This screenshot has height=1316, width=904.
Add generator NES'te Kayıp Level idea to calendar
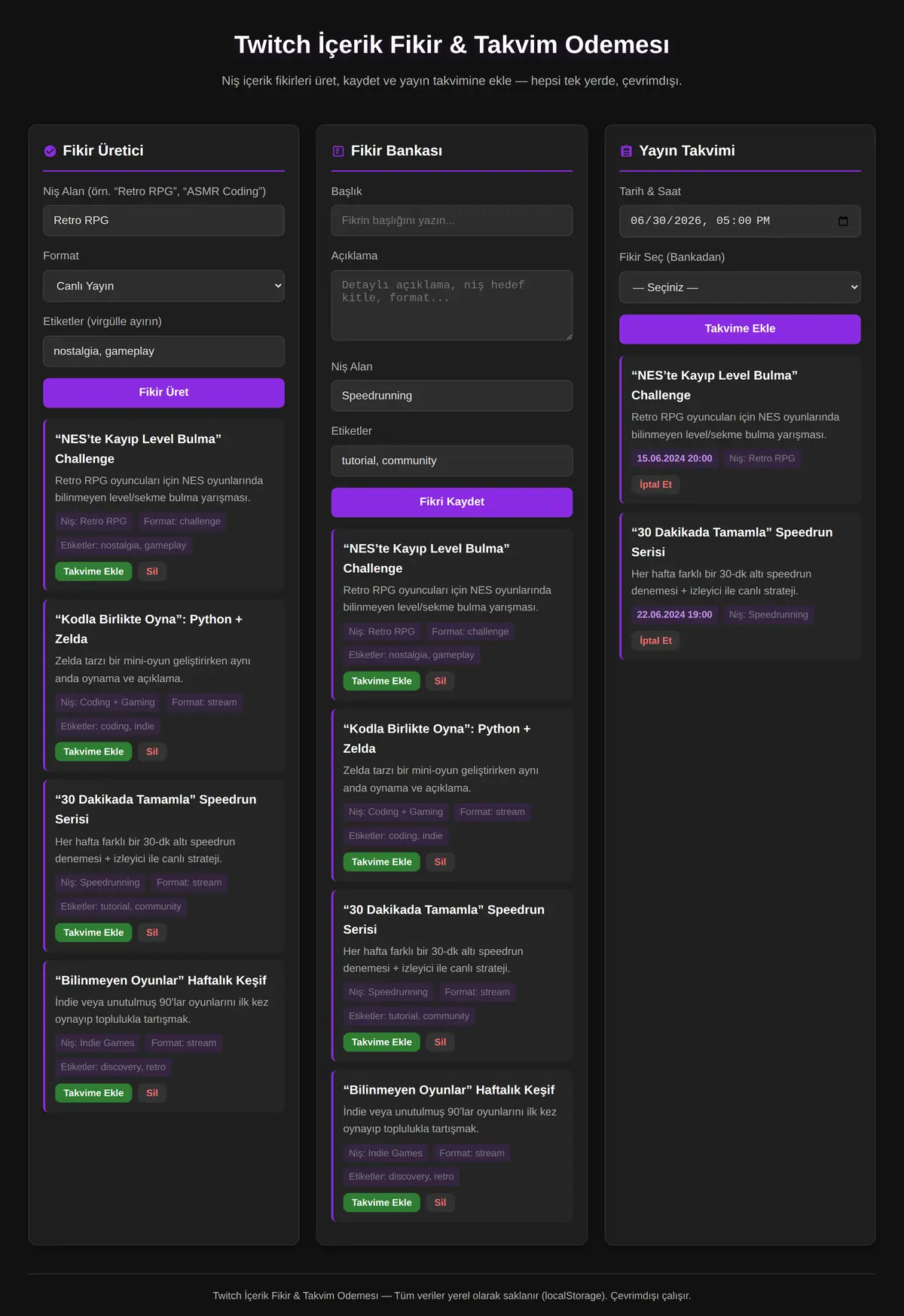pyautogui.click(x=93, y=571)
